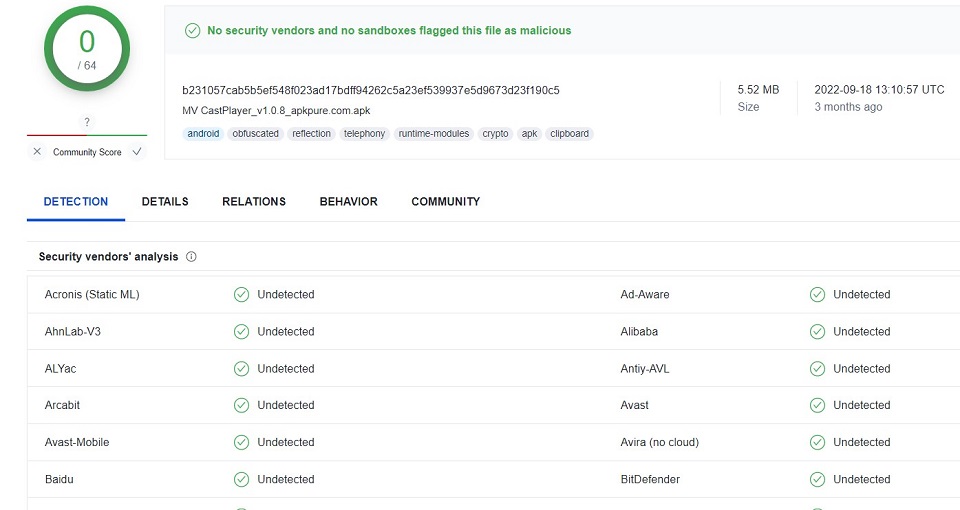Click the community score upvote checkmark icon
Screen dimensions: 960x510
[x=137, y=151]
